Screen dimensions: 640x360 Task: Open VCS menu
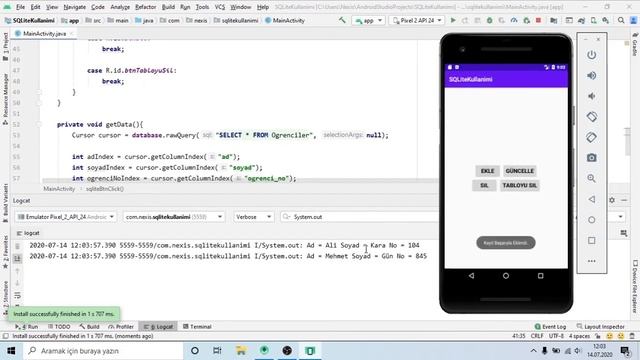tap(220, 7)
